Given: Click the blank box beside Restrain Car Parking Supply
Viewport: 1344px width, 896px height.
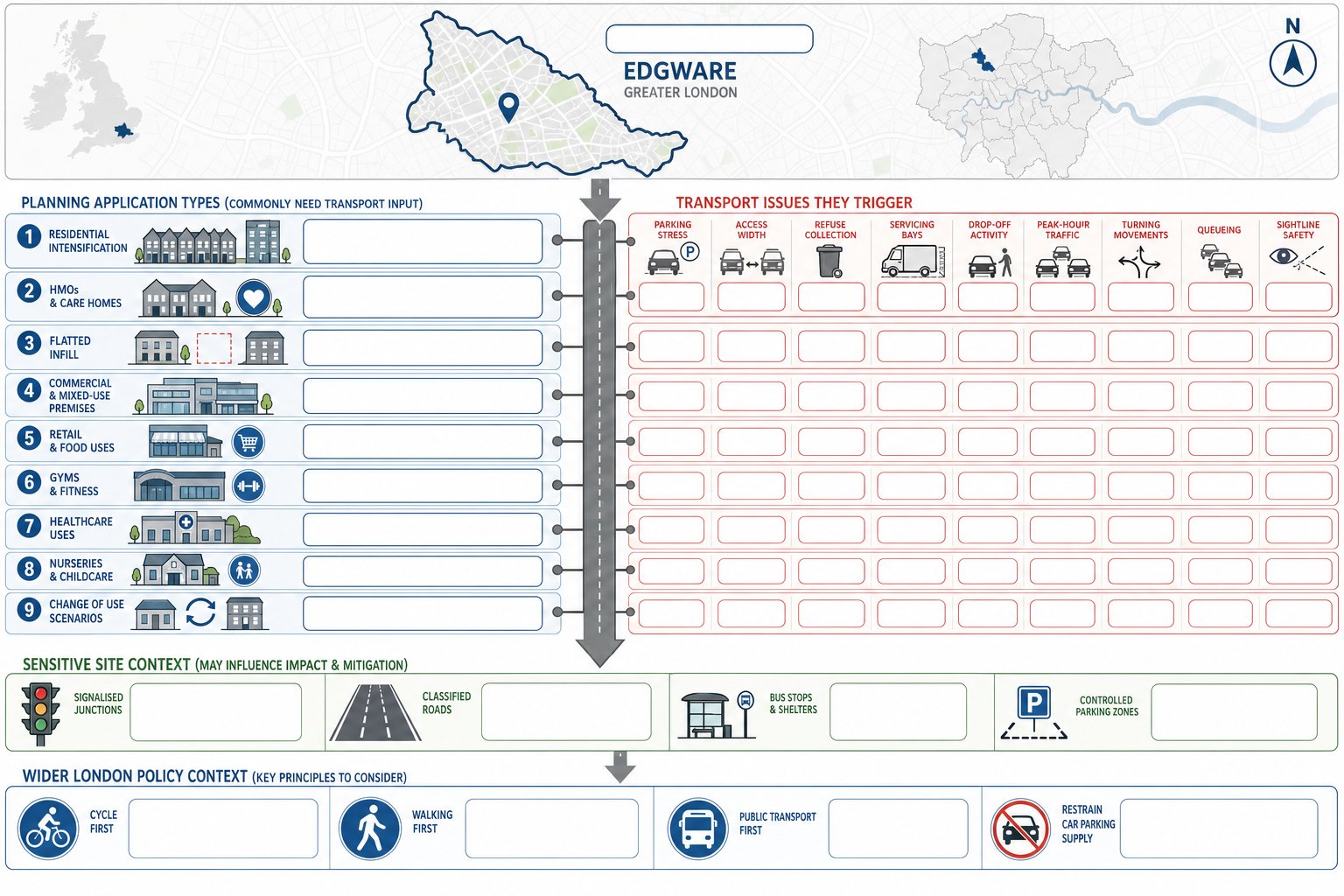Looking at the screenshot, I should [x=1219, y=828].
